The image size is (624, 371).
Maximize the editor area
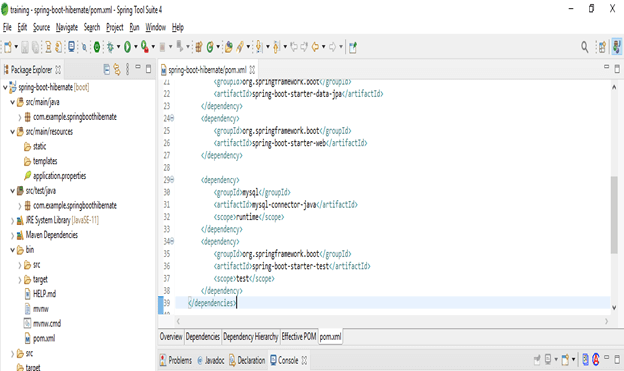(x=617, y=69)
